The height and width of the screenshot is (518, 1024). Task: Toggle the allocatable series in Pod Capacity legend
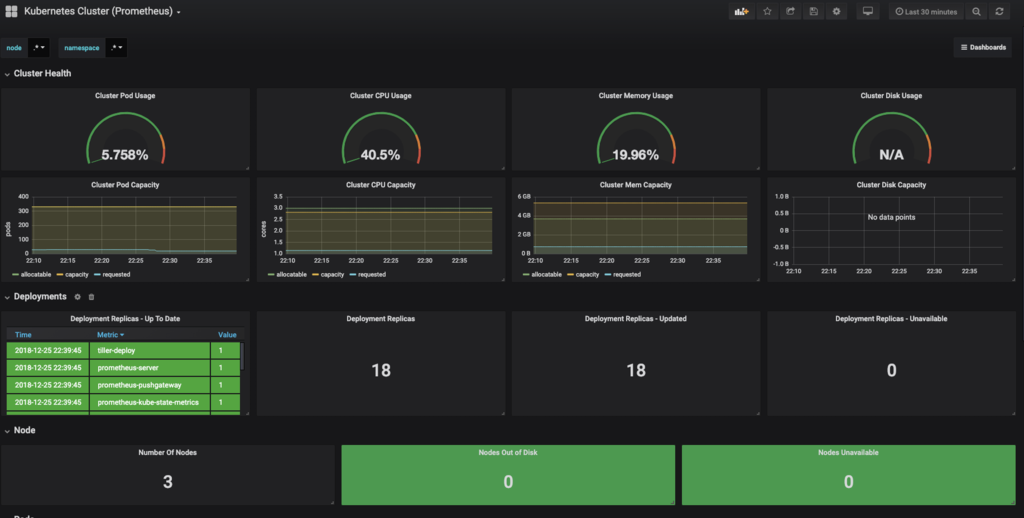coord(29,274)
